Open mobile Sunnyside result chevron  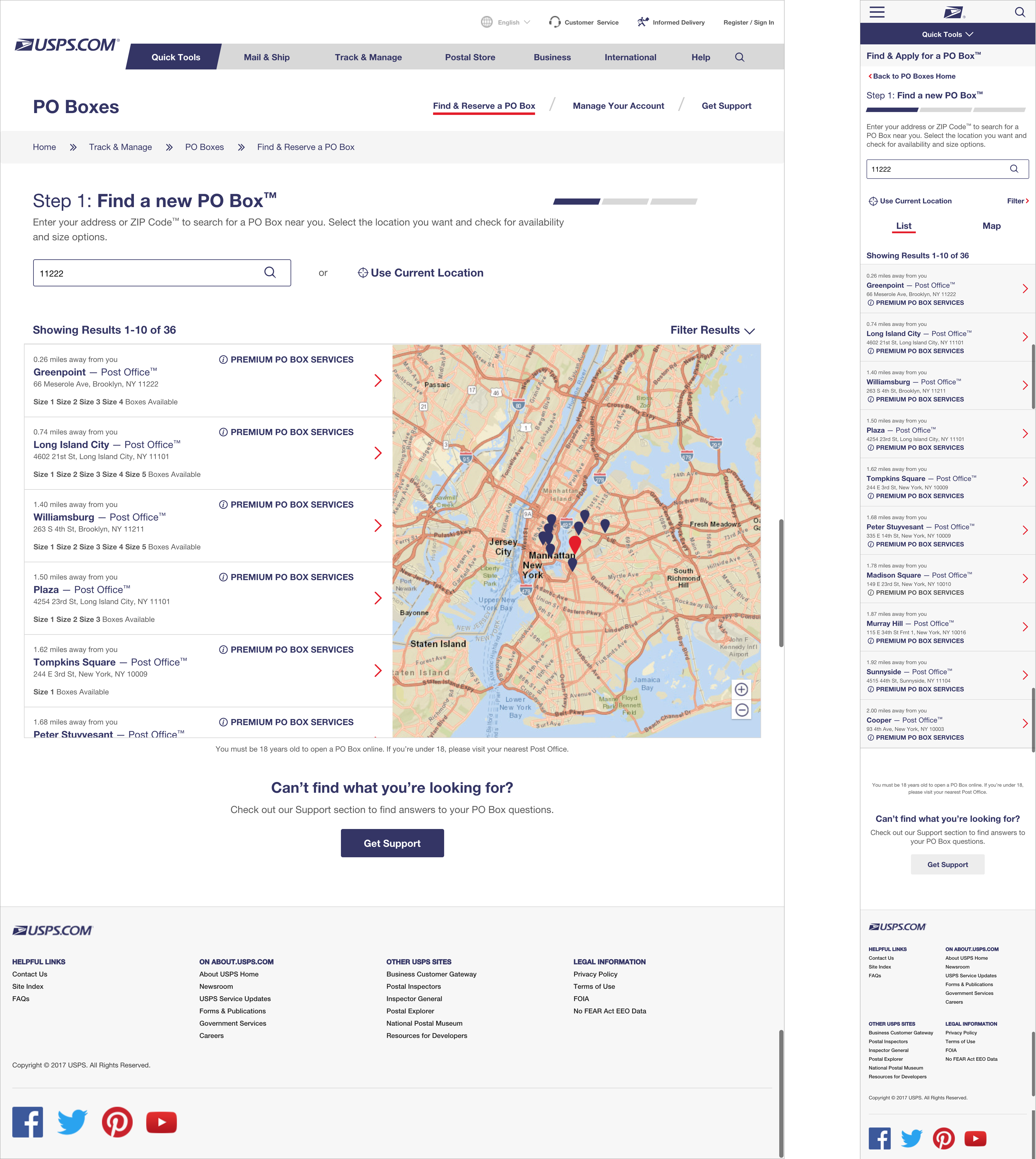(1025, 675)
